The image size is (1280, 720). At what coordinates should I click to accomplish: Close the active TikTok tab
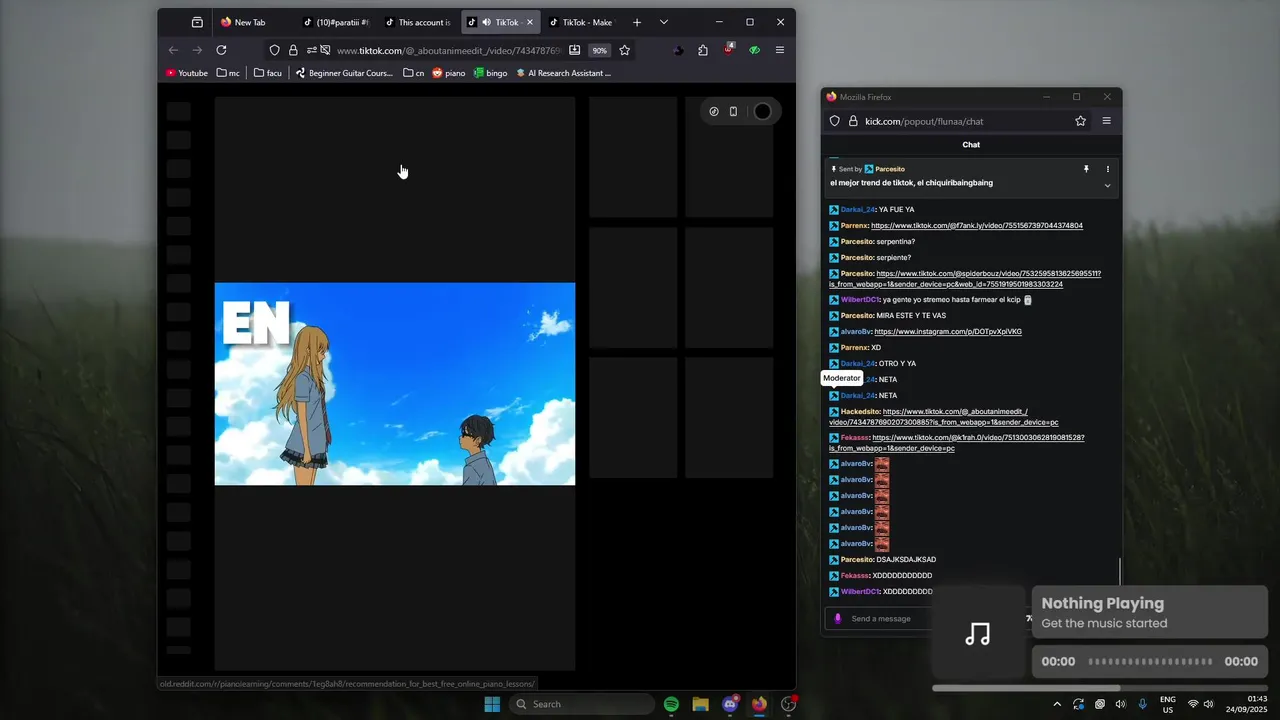coord(529,22)
